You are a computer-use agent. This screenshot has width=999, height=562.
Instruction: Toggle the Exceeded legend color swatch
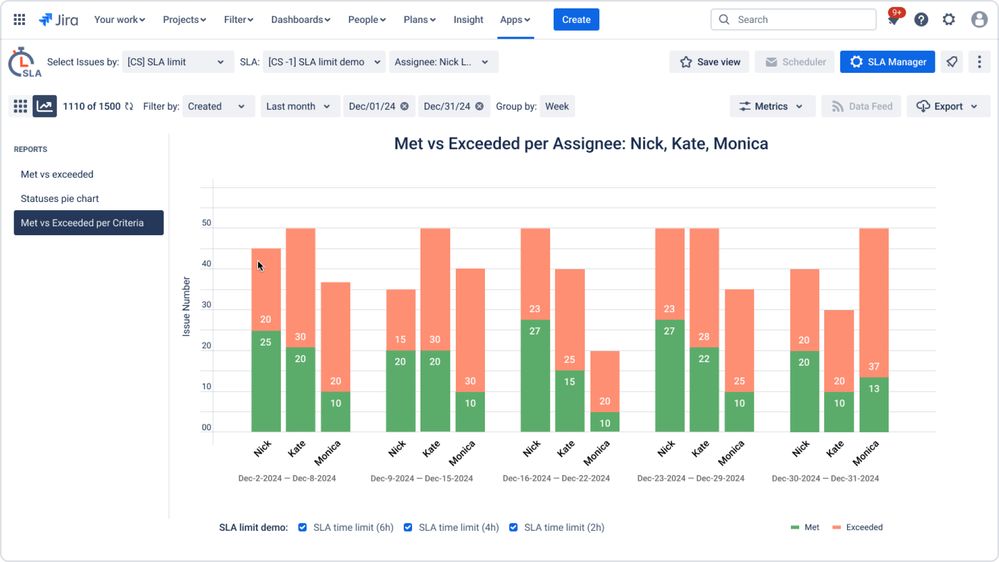tap(837, 528)
